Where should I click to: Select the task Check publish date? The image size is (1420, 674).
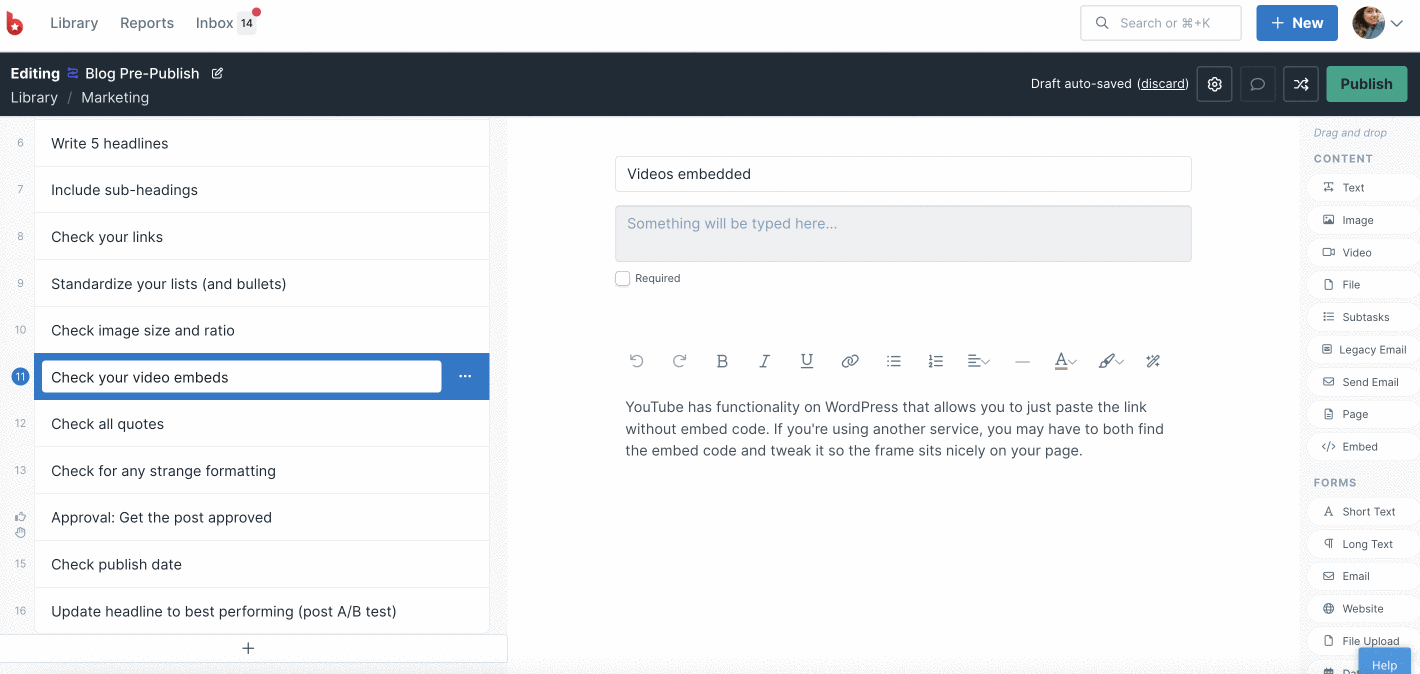coord(262,564)
